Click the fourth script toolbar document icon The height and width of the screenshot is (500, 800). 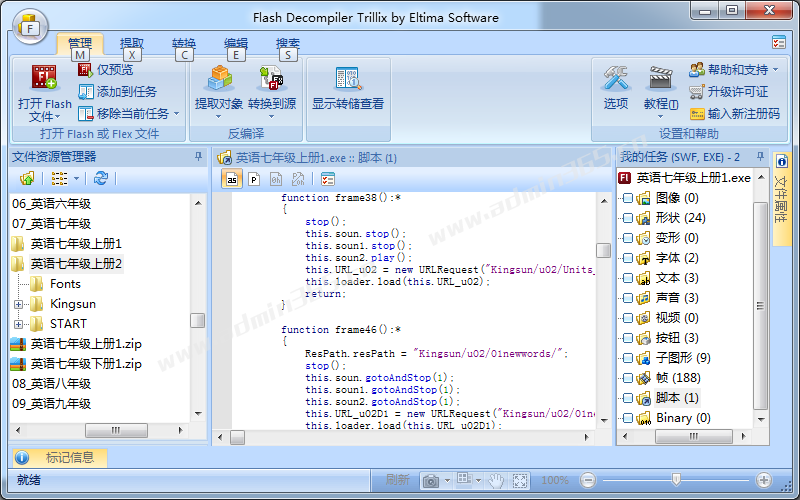(298, 179)
